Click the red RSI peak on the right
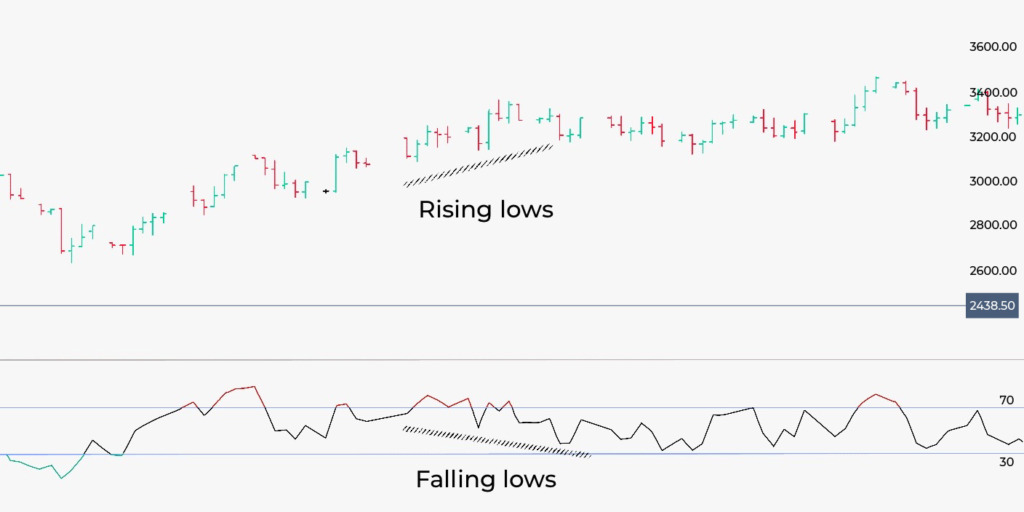Viewport: 1024px width, 512px height. [877, 395]
